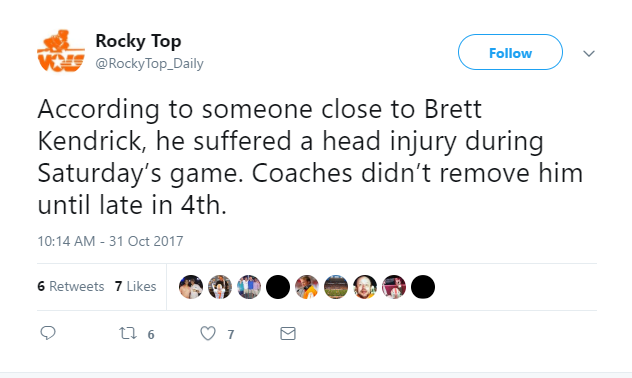Open stadium photo liker avatar

click(336, 287)
